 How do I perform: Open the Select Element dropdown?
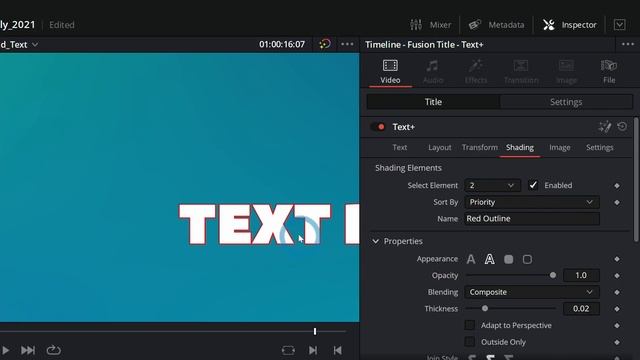point(492,185)
